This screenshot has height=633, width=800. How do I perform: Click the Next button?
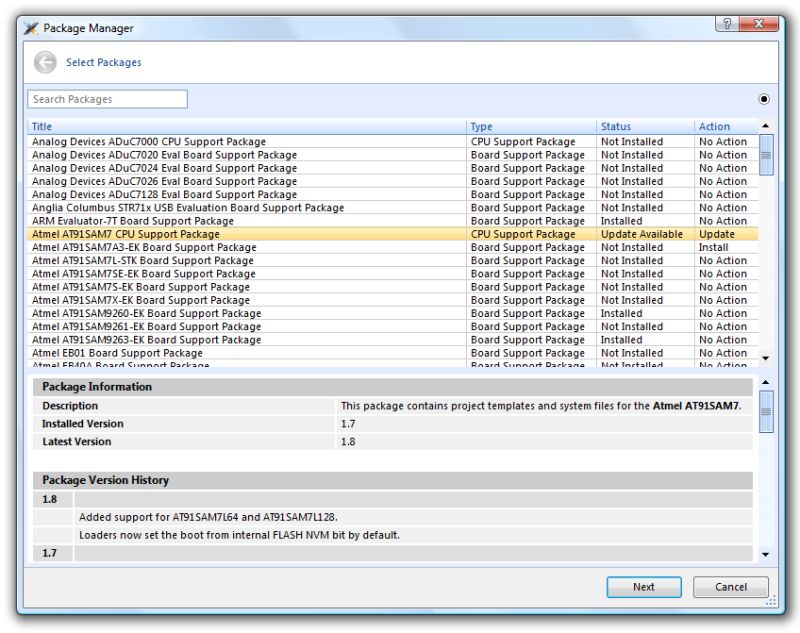(644, 587)
